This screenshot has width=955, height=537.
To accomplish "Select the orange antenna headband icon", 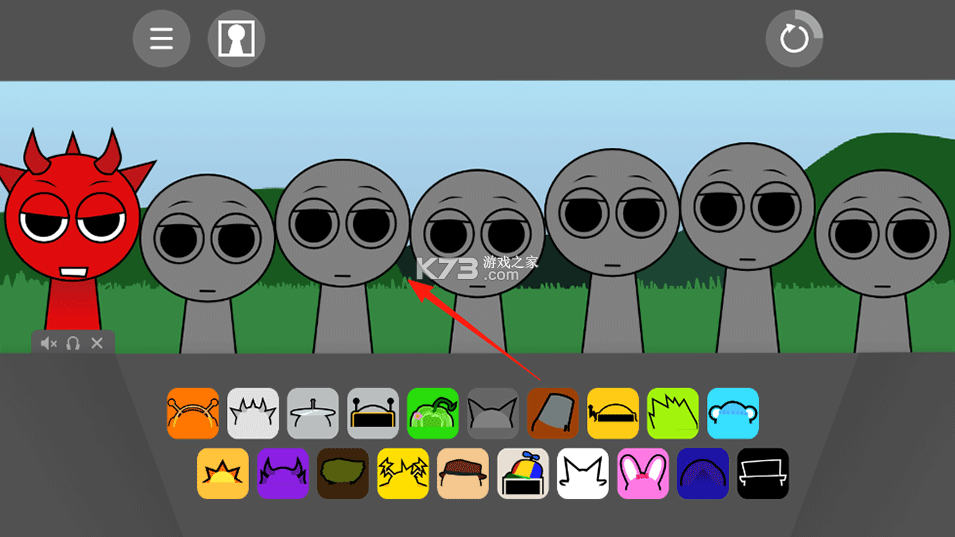I will tap(193, 413).
